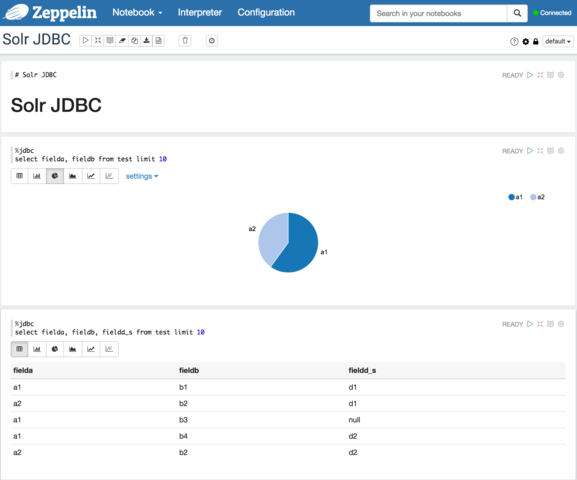Select the b4 cell in the table

click(x=183, y=436)
